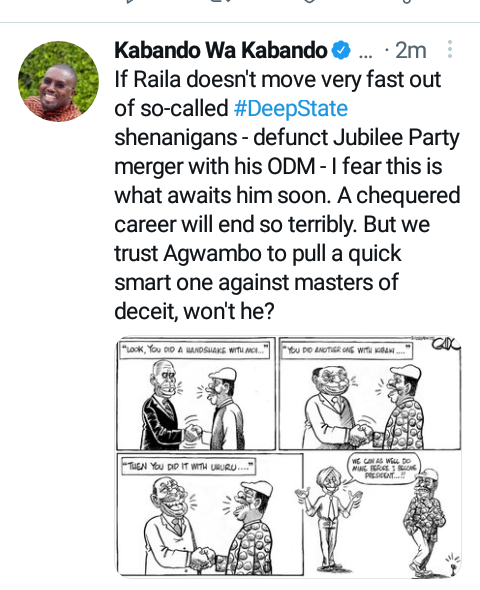Screen dimensions: 480x590
Task: Click the "Look, you did a handshake" caption
Action: 194,350
